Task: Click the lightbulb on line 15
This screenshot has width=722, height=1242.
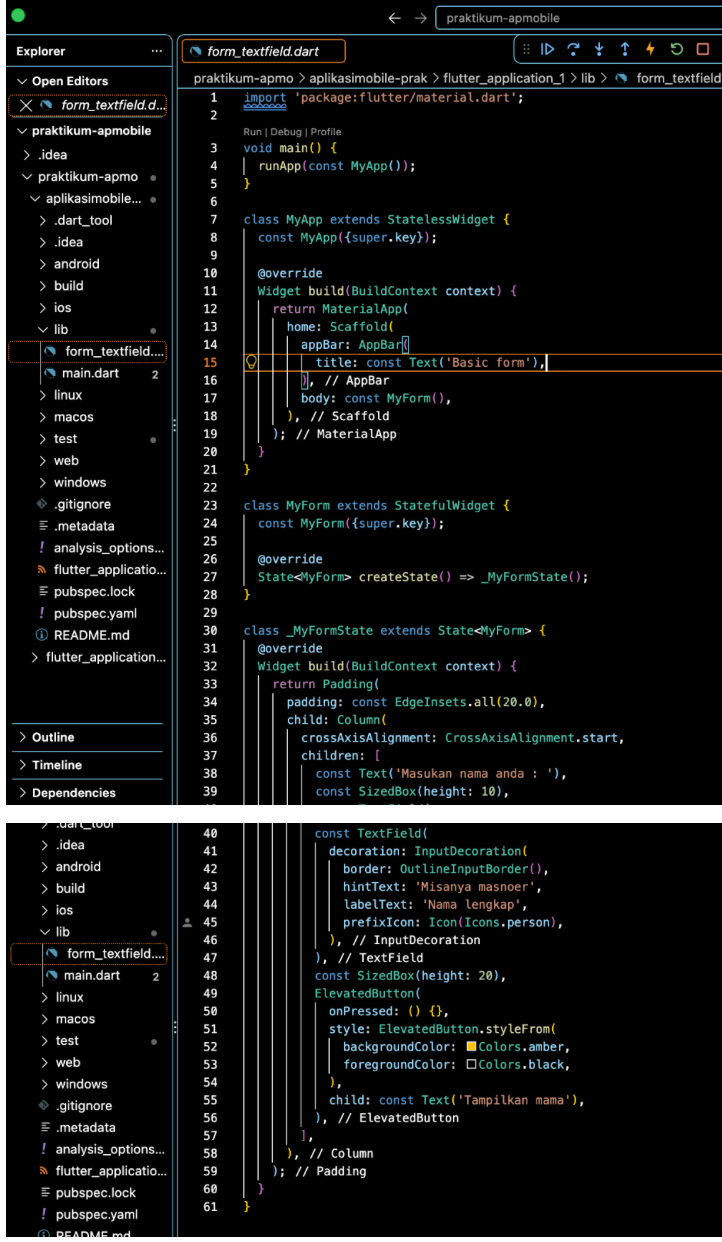Action: click(252, 363)
